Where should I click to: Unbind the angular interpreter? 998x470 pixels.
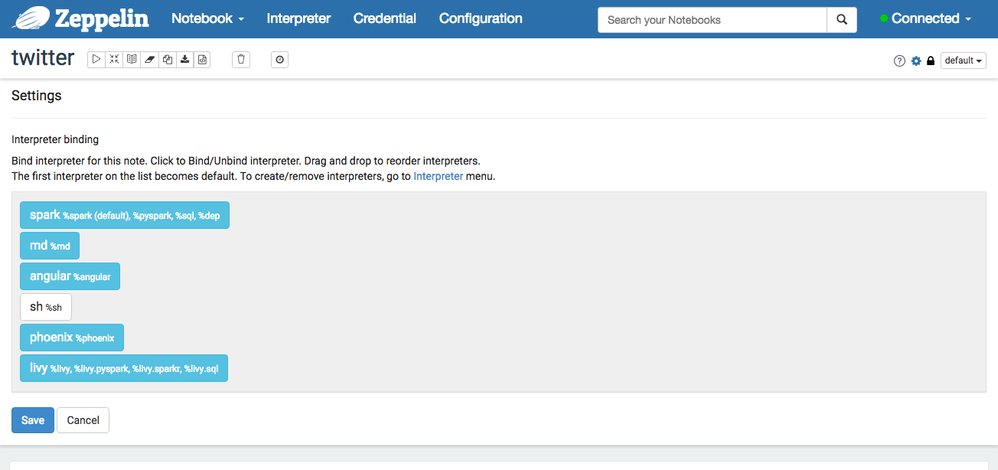point(70,276)
